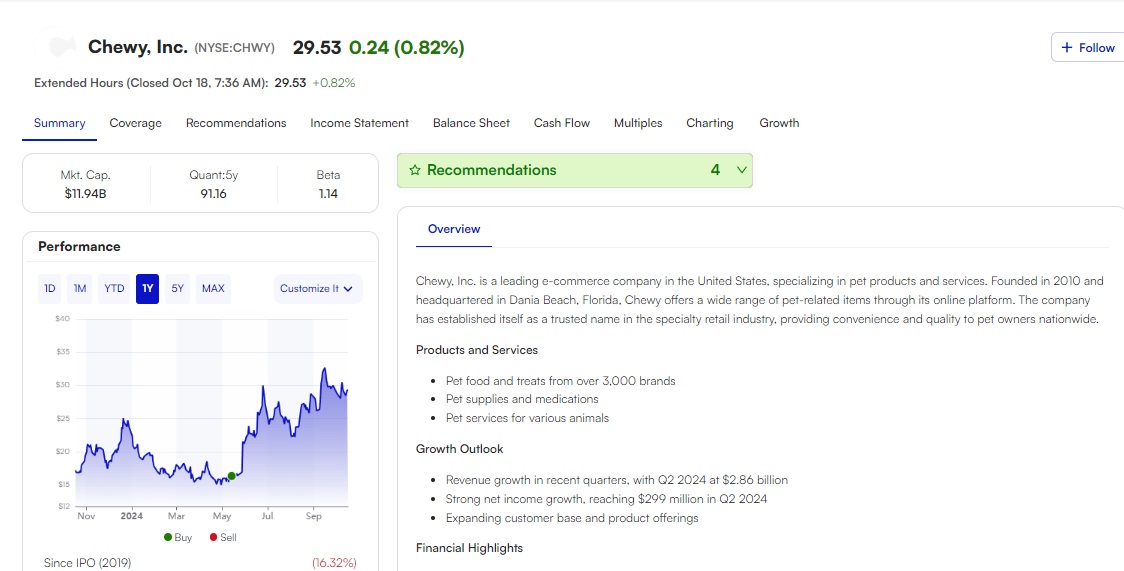
Task: Click the NYSE:CHWY ticker label
Action: [x=234, y=48]
